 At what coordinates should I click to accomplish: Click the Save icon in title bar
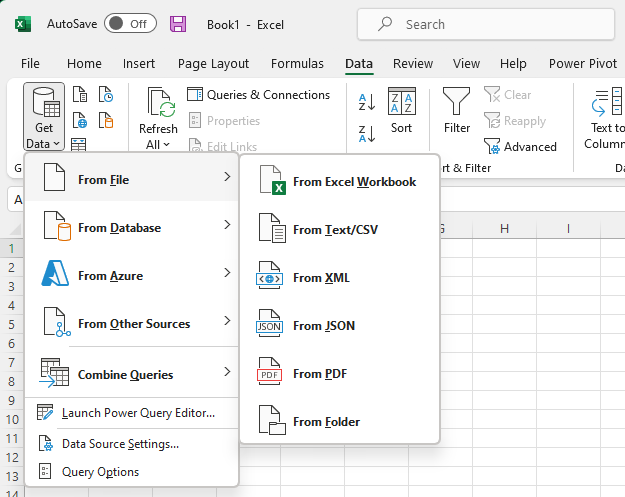click(178, 24)
